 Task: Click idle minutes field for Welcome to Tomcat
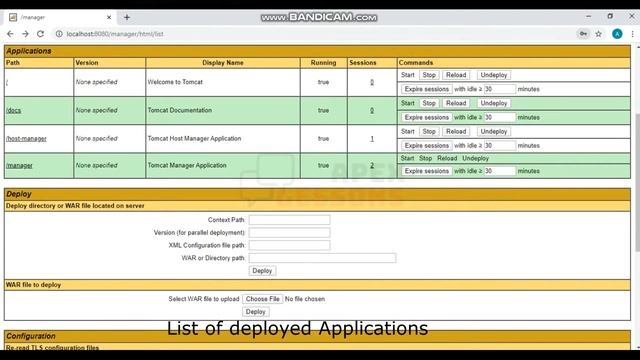(500, 89)
